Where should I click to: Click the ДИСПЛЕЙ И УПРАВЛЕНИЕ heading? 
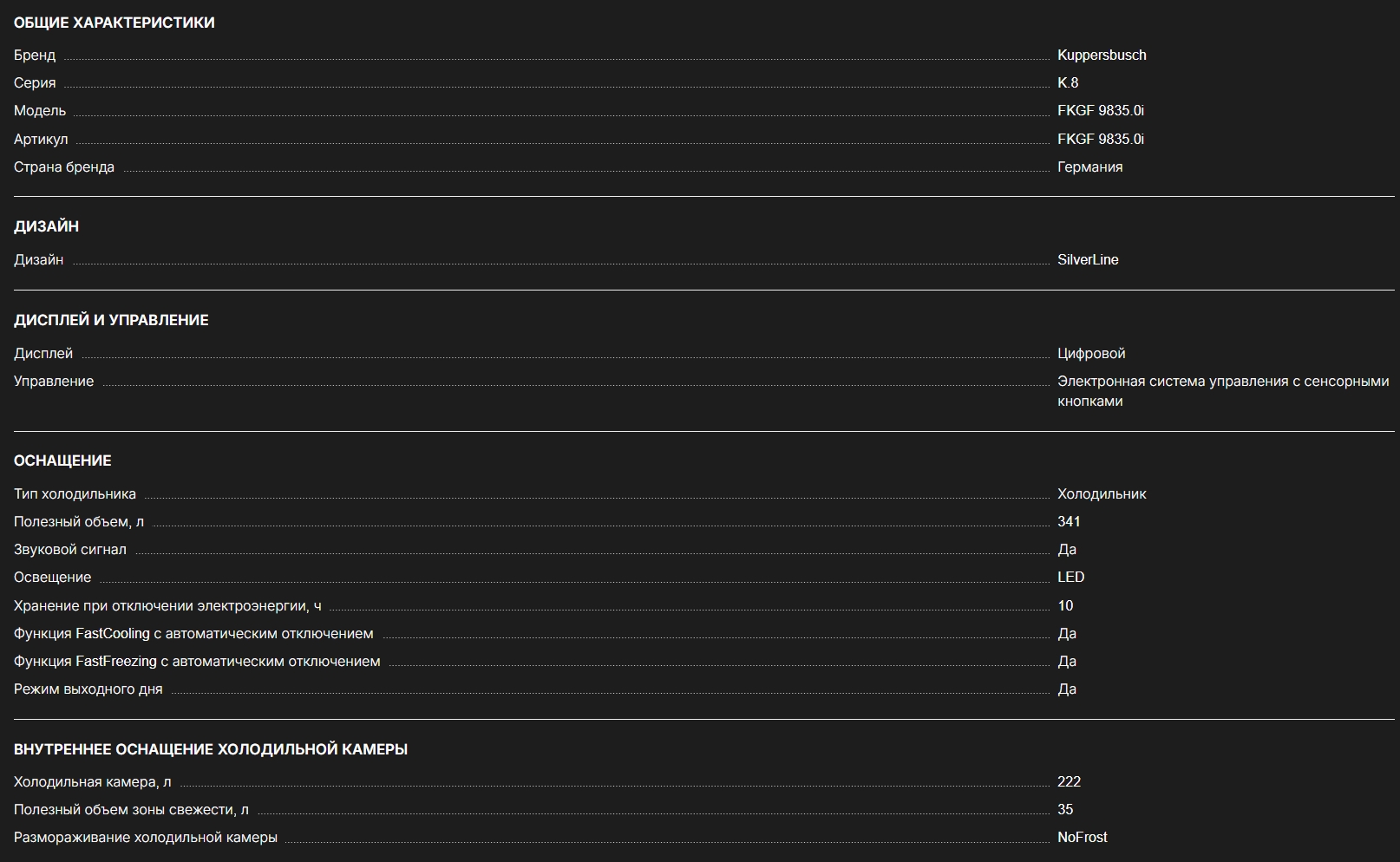pyautogui.click(x=111, y=321)
